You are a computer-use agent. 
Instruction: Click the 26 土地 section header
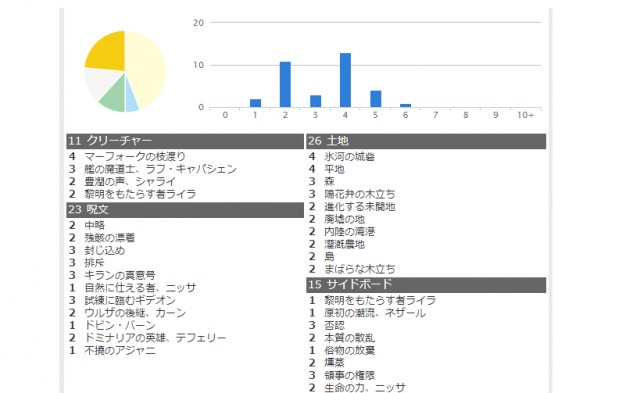point(426,141)
